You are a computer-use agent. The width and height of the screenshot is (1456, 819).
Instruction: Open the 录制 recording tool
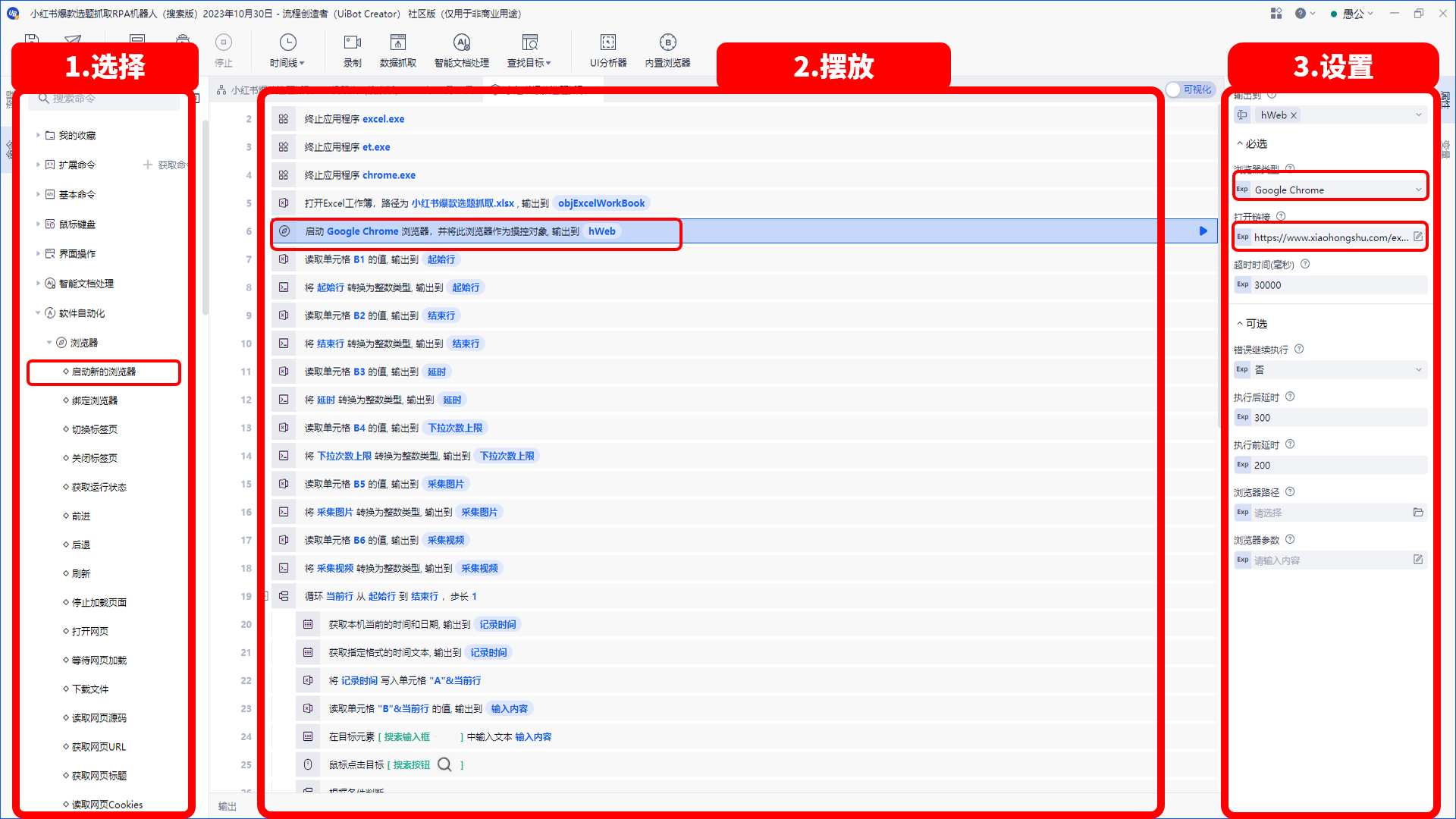(353, 50)
